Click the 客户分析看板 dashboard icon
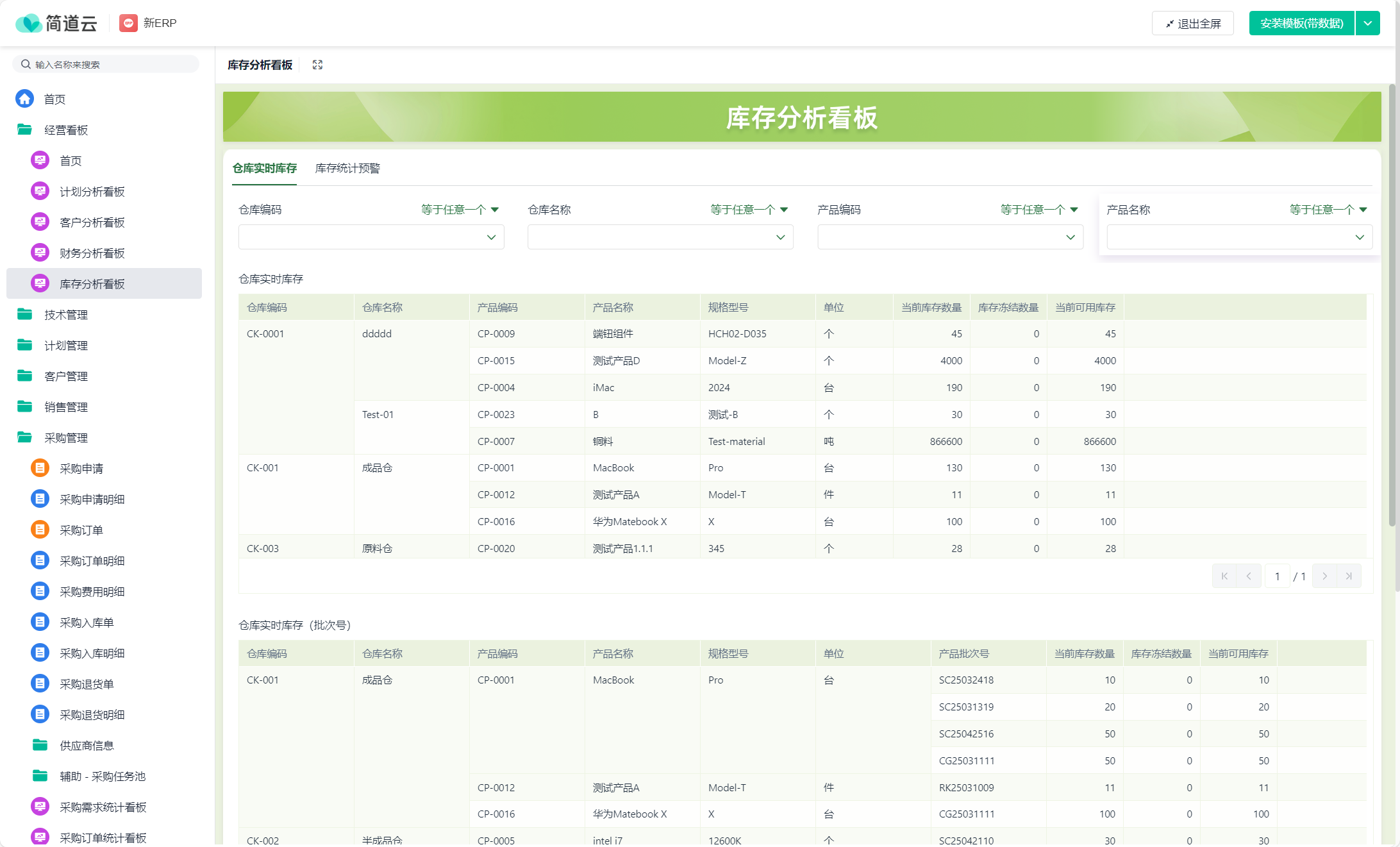 tap(40, 222)
